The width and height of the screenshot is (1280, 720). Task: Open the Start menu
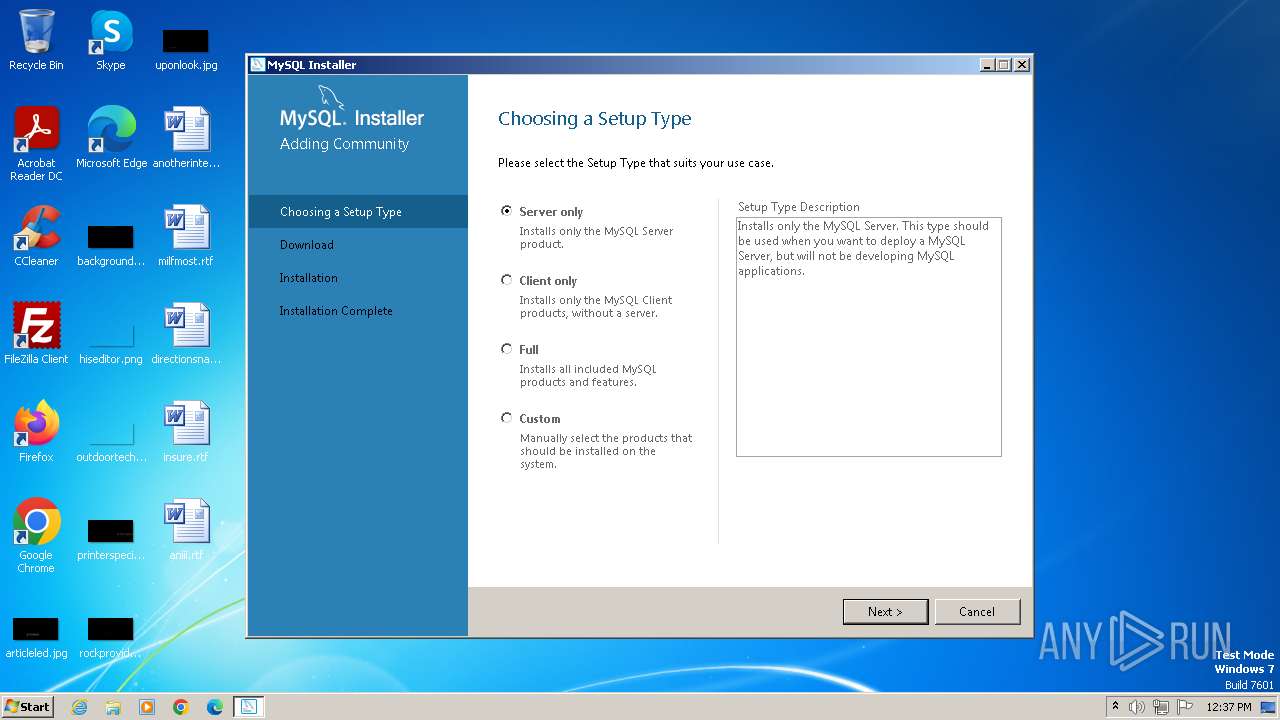click(28, 707)
